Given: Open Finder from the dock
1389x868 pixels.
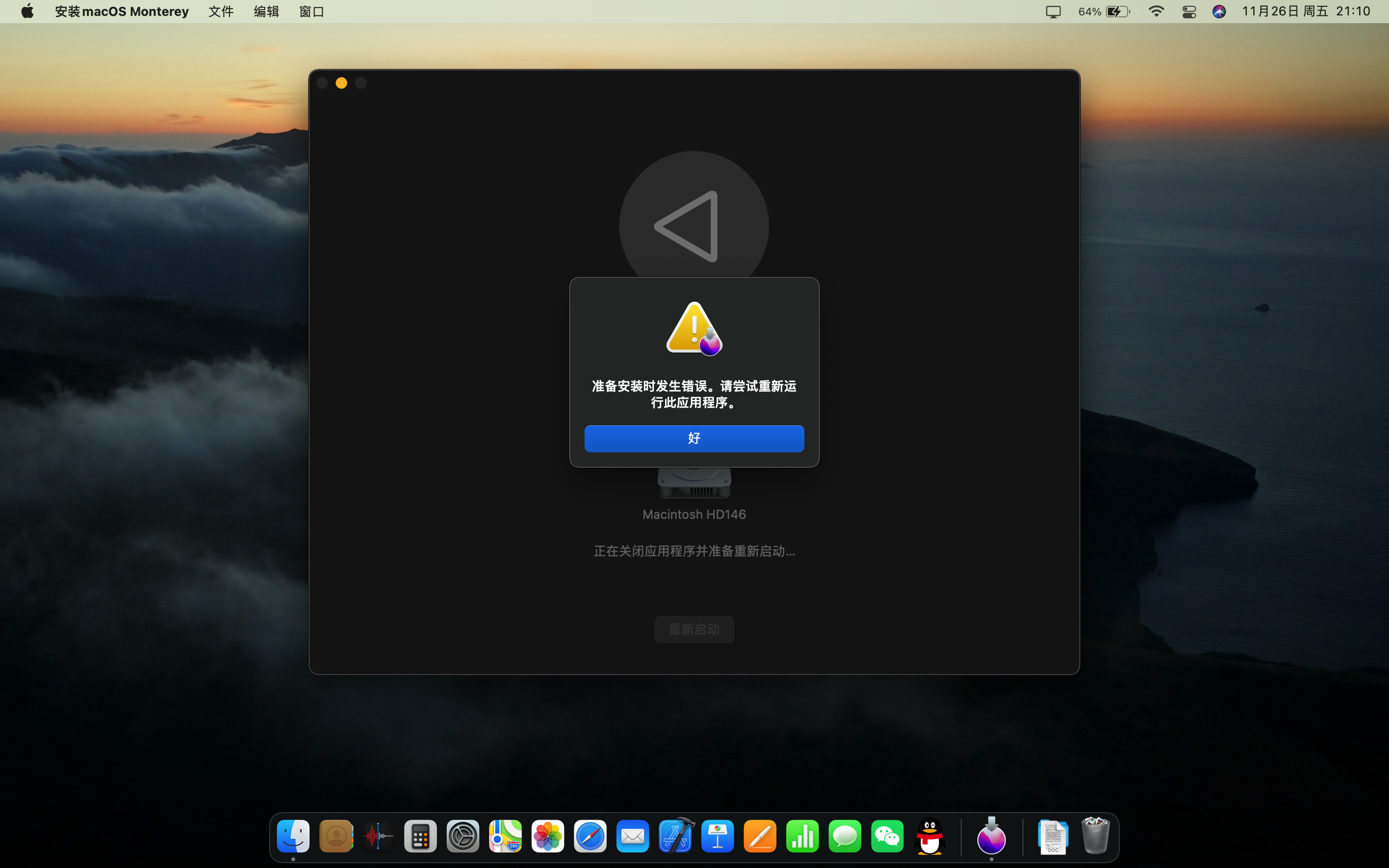Looking at the screenshot, I should click(293, 837).
